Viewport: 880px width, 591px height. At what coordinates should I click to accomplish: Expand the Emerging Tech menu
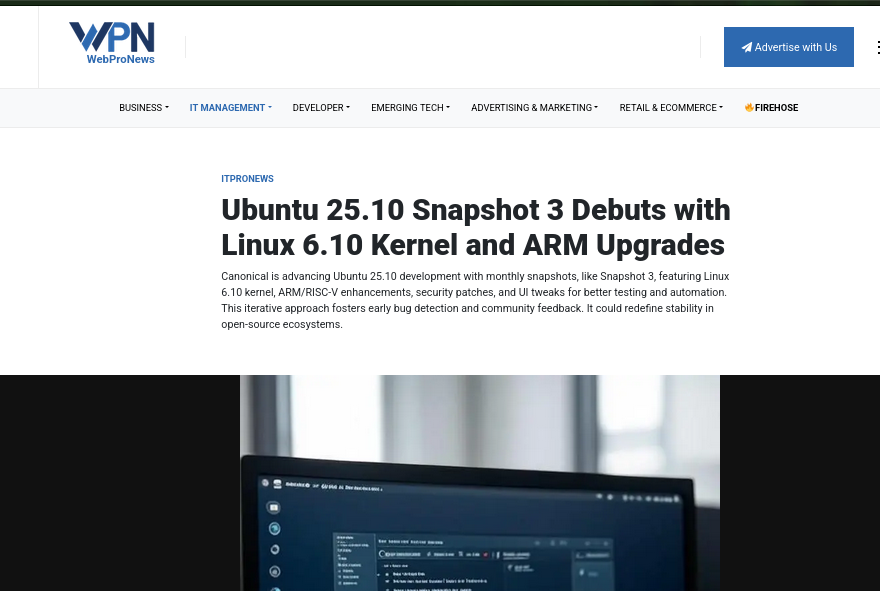pyautogui.click(x=410, y=107)
